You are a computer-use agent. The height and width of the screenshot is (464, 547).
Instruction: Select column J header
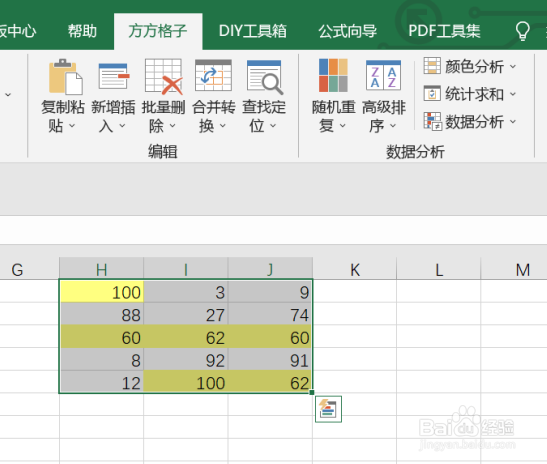coord(270,269)
